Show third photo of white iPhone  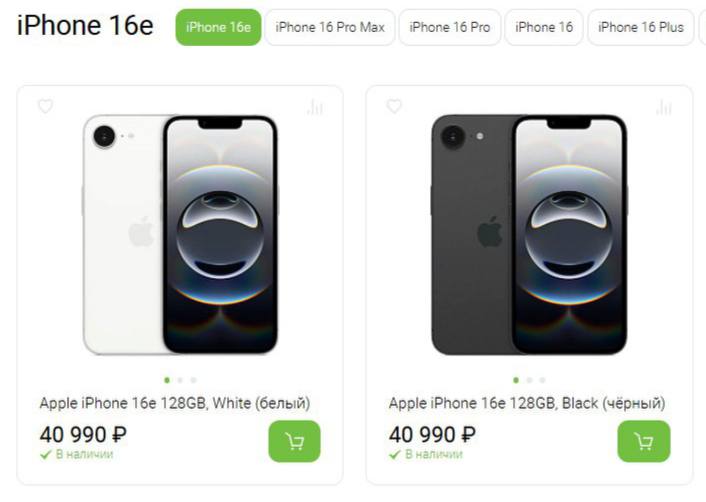(193, 380)
